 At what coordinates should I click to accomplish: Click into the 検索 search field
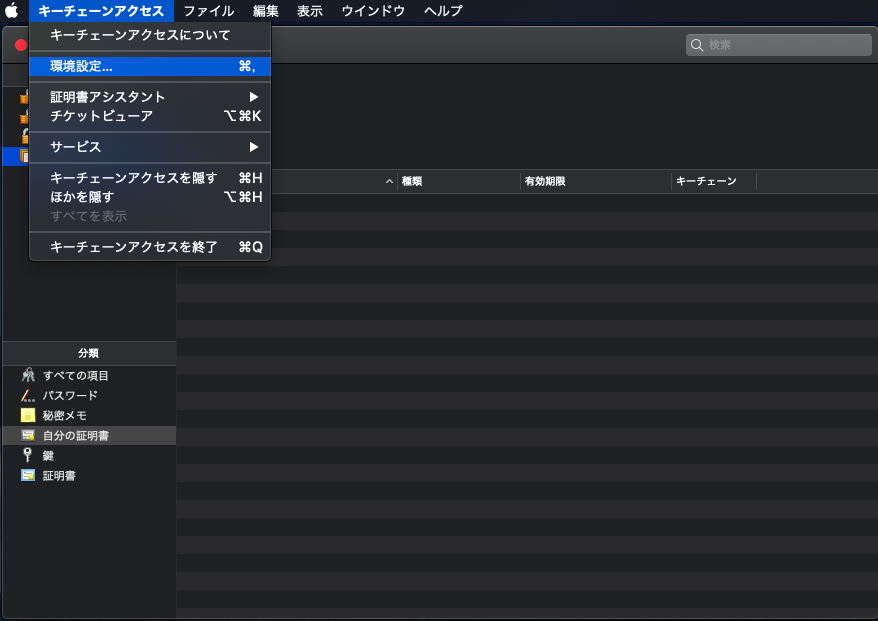click(x=785, y=45)
